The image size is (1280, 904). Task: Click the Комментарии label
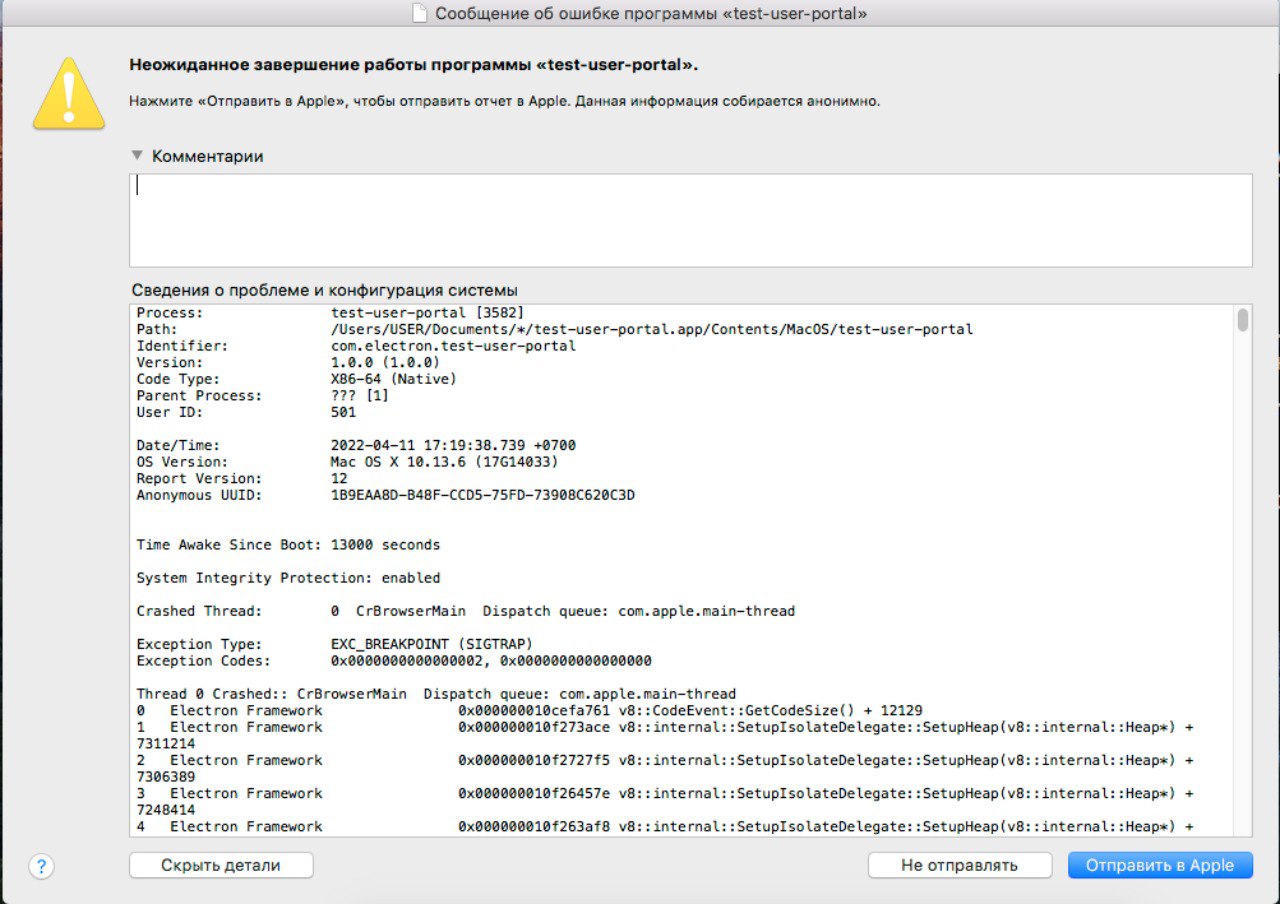(208, 156)
